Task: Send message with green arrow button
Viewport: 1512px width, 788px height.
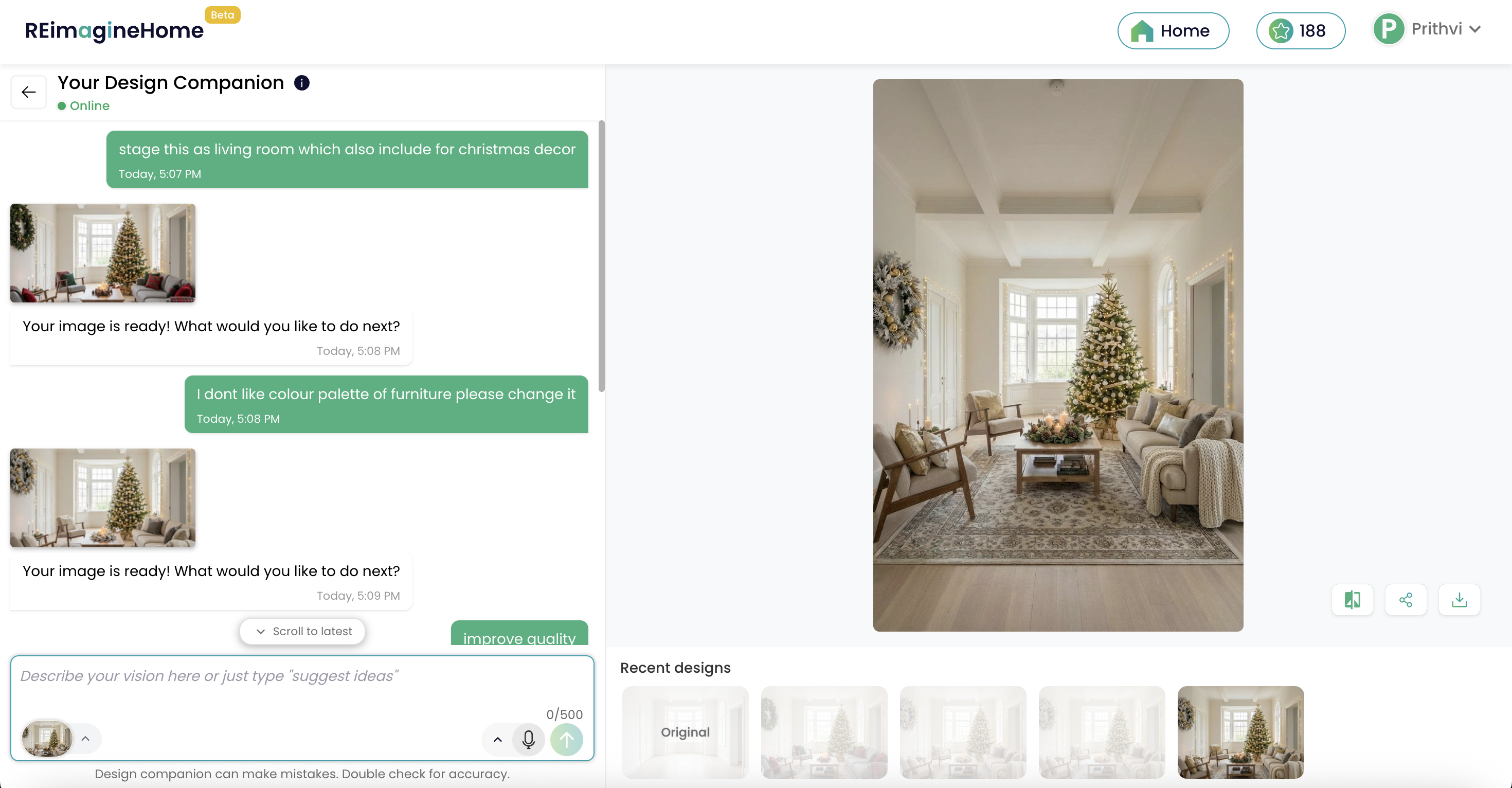Action: coord(566,739)
